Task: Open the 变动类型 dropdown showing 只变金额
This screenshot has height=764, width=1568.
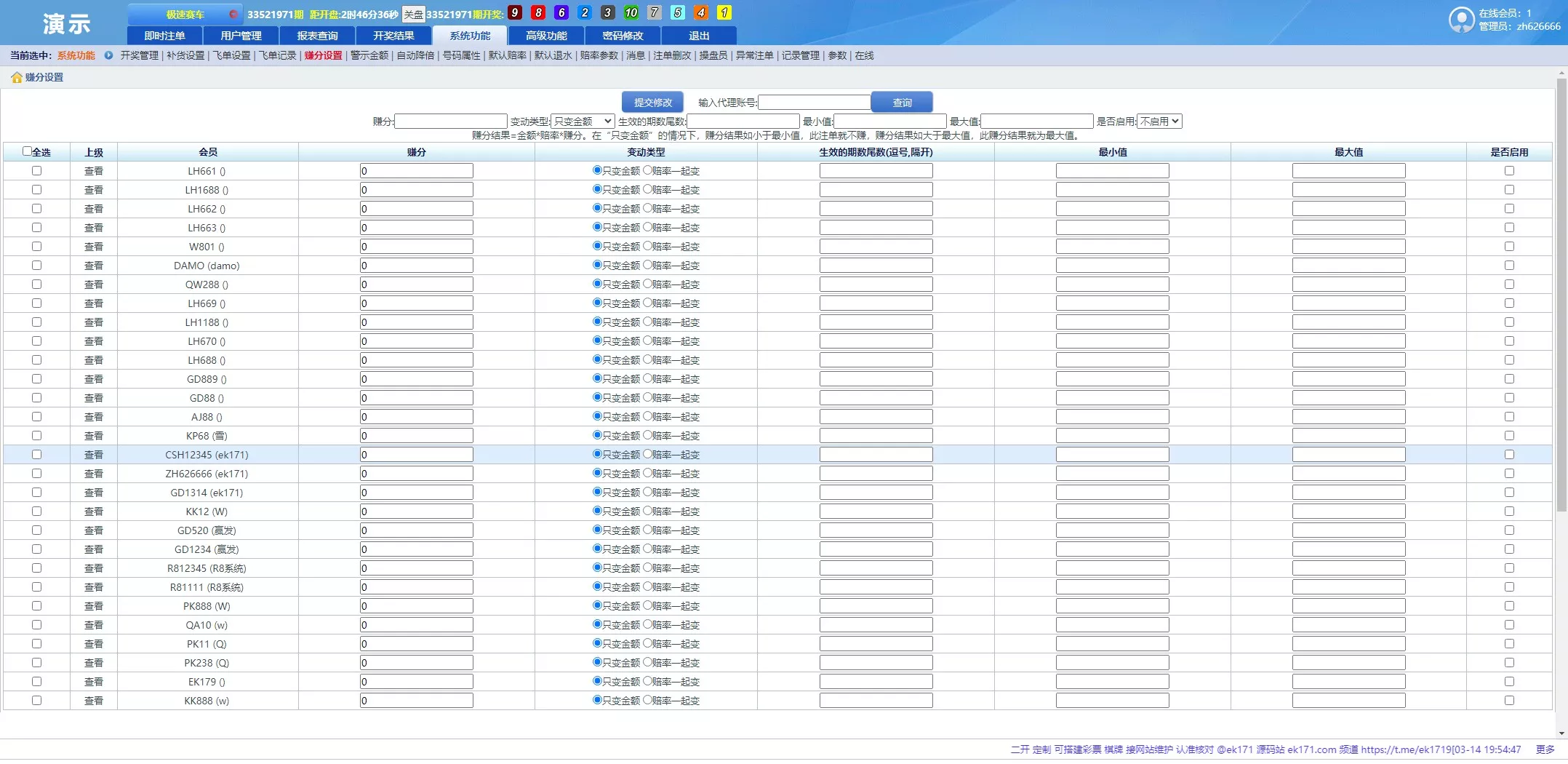Action: coord(583,122)
